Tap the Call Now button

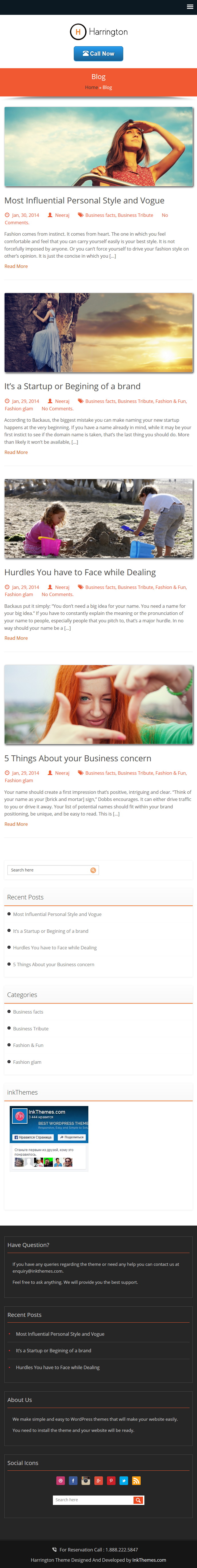tap(98, 54)
